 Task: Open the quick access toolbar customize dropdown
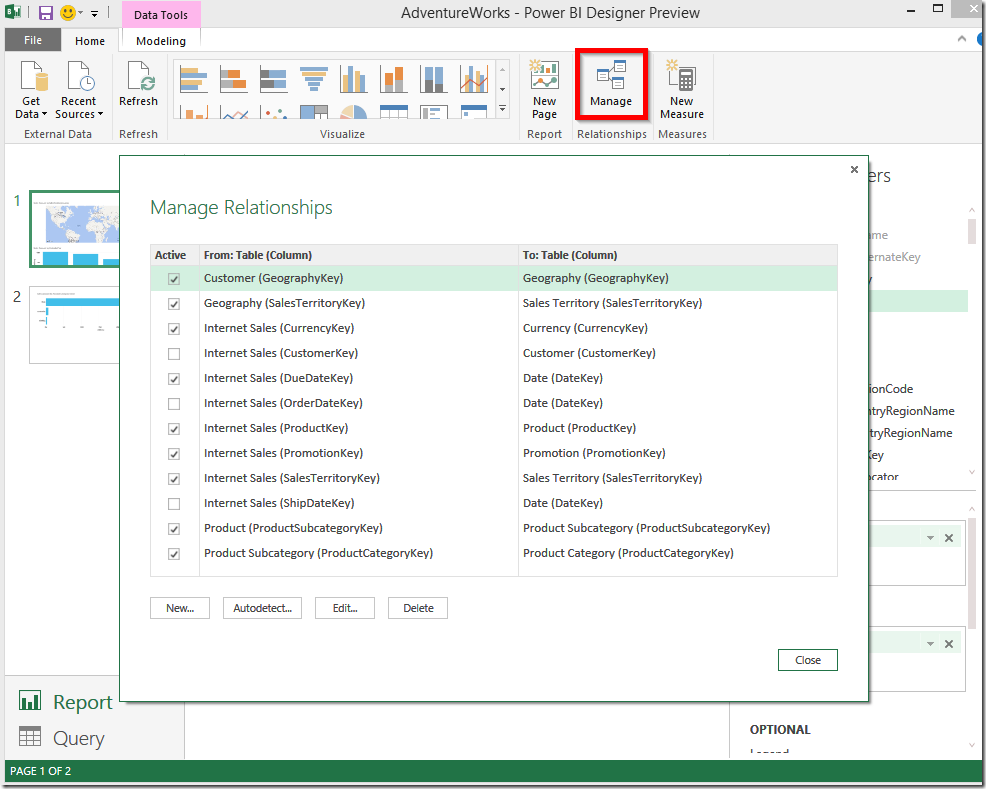pos(94,13)
